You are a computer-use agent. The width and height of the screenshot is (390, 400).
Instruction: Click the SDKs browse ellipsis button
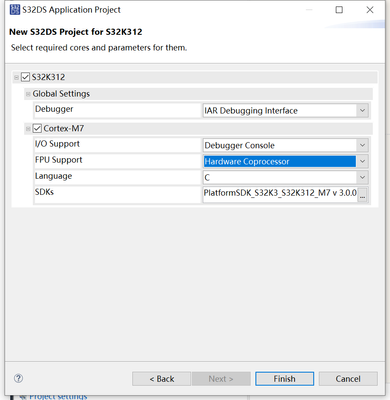click(362, 194)
